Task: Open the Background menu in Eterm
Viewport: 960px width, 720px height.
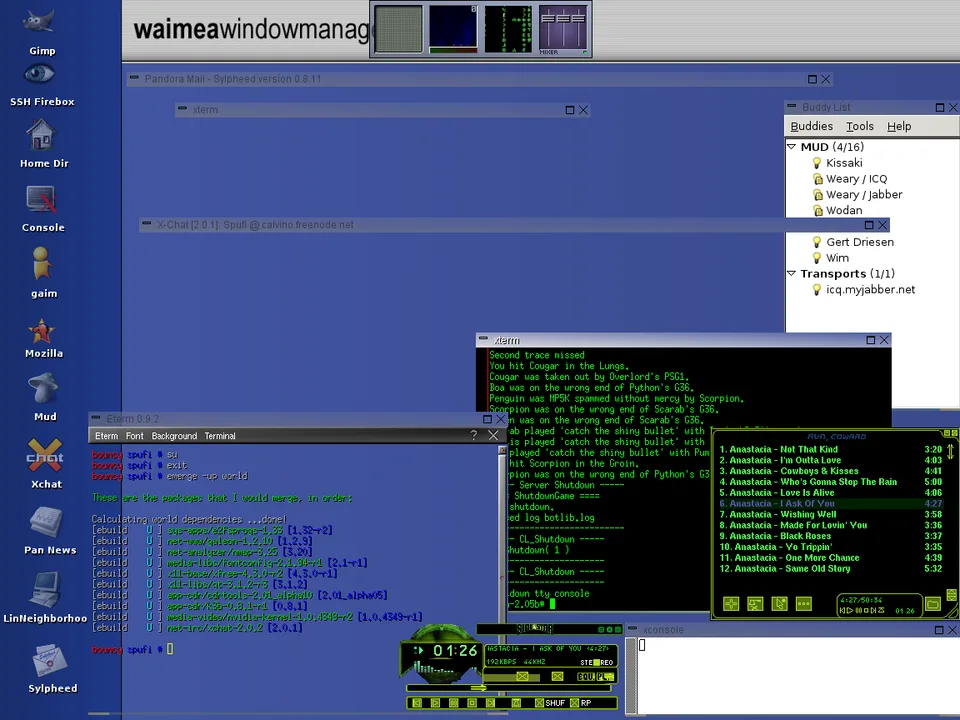Action: click(x=174, y=436)
